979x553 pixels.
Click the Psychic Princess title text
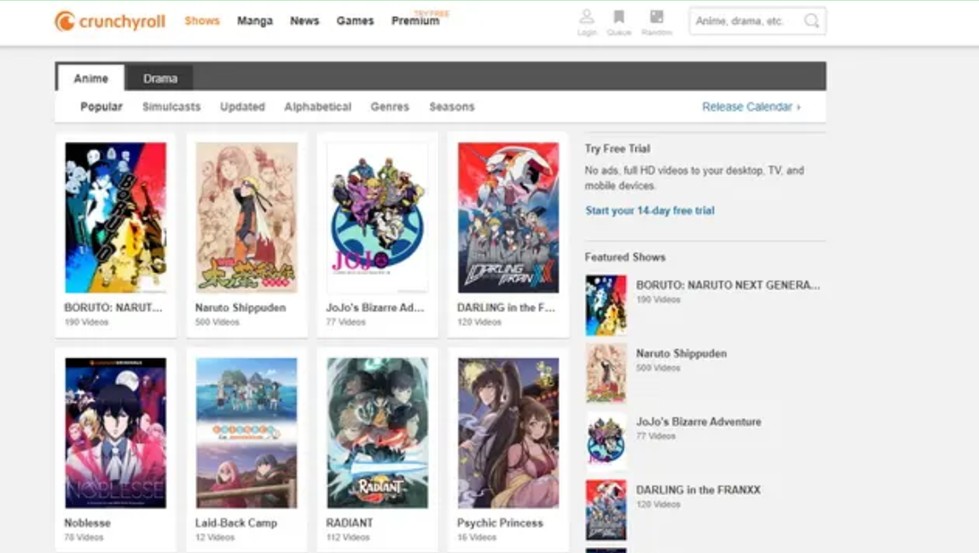point(500,523)
